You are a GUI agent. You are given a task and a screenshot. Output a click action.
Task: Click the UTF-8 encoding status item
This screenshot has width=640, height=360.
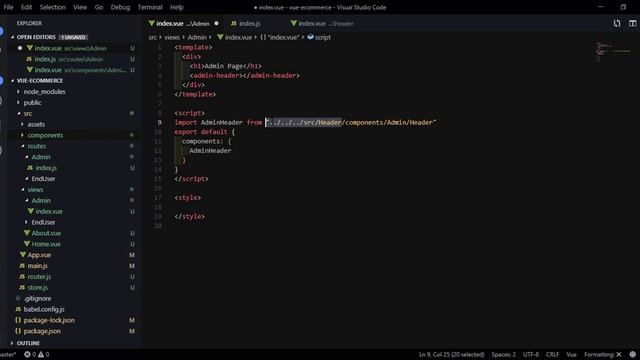[531, 354]
